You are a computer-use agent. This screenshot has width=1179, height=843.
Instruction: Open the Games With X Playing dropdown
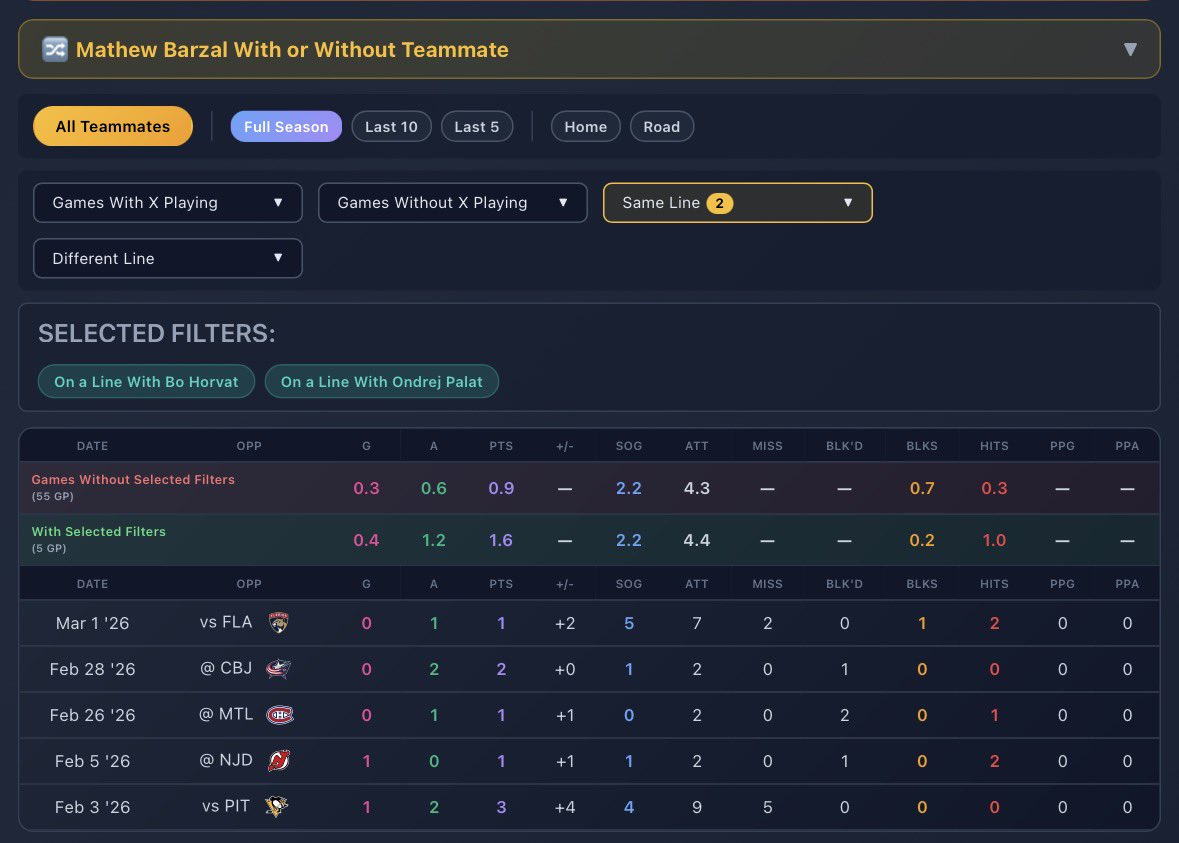click(168, 202)
